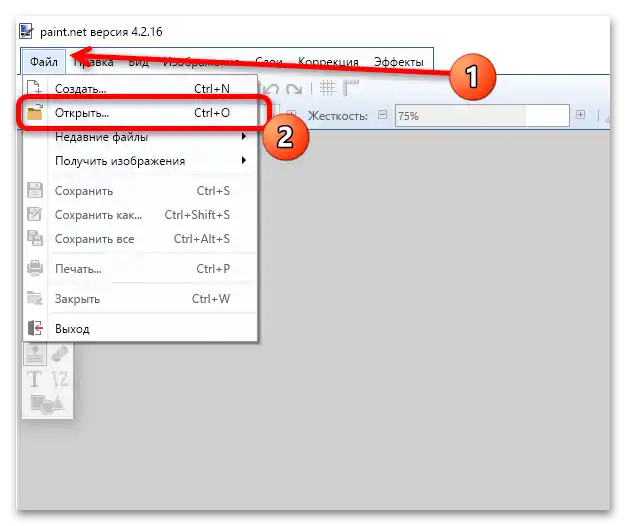Click the floppy disk icon beside Сохранить
Image resolution: width=626 pixels, height=526 pixels.
click(x=35, y=190)
